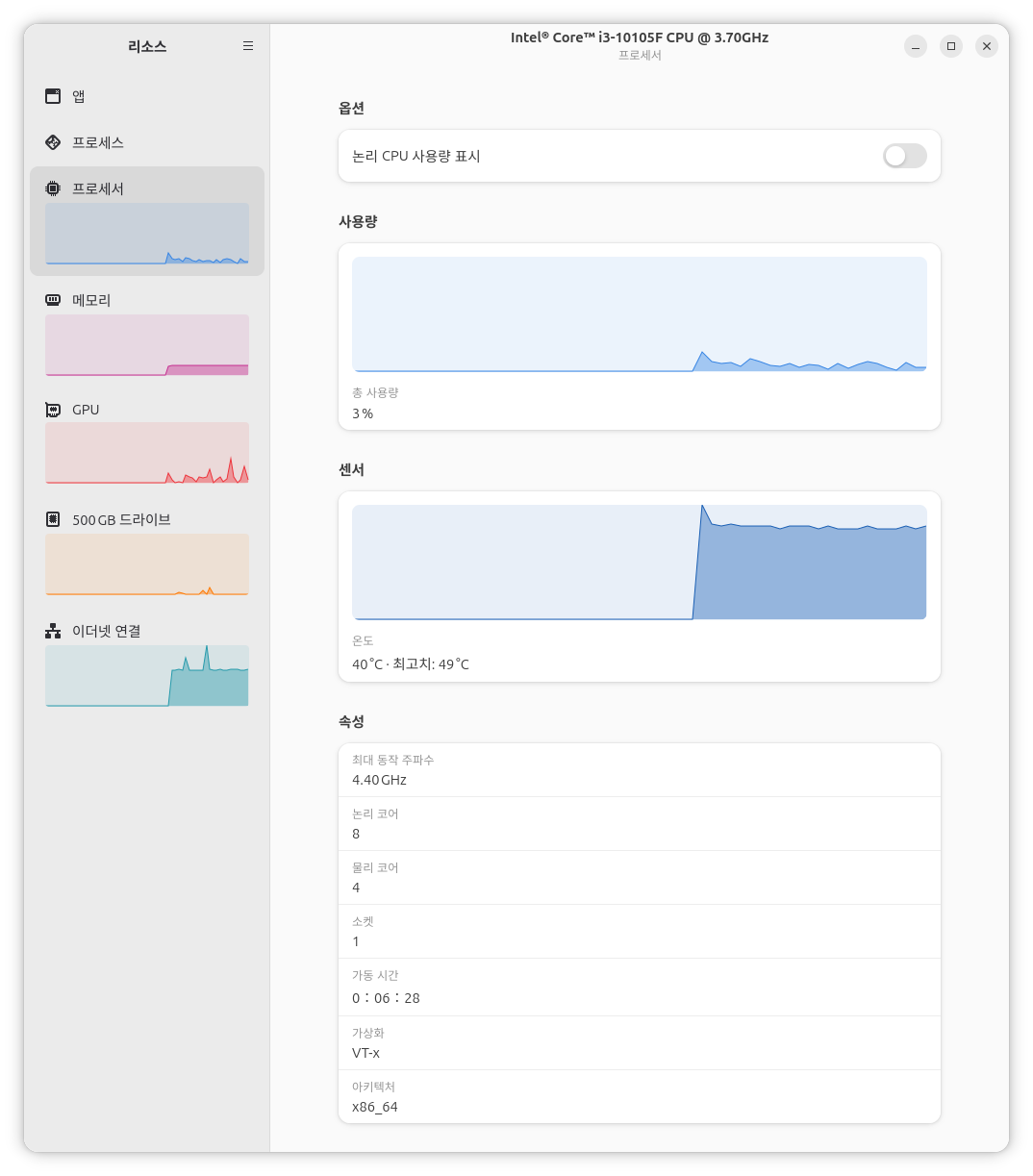Select the 프로세서 sidebar entry
The height and width of the screenshot is (1176, 1033).
pos(147,221)
